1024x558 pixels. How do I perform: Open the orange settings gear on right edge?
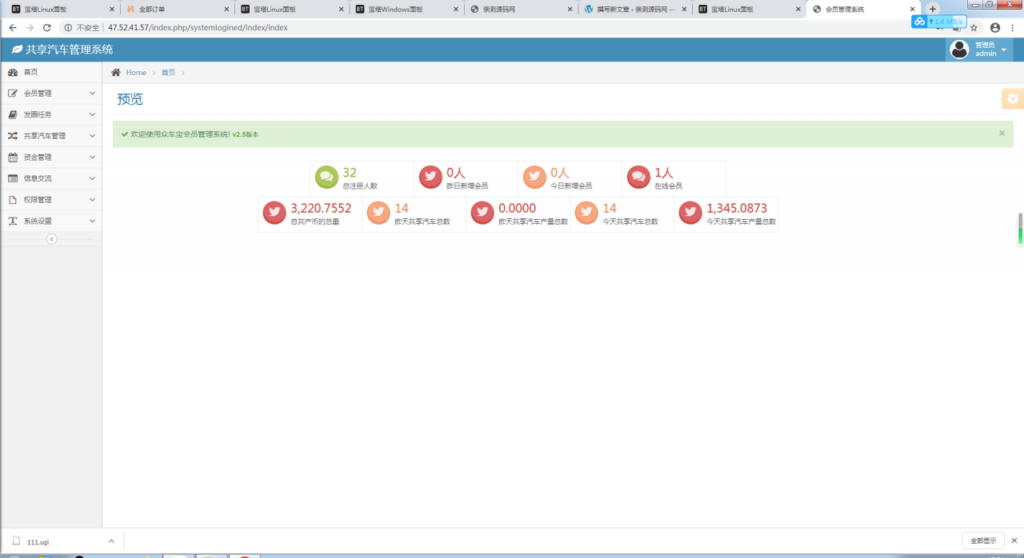1012,98
